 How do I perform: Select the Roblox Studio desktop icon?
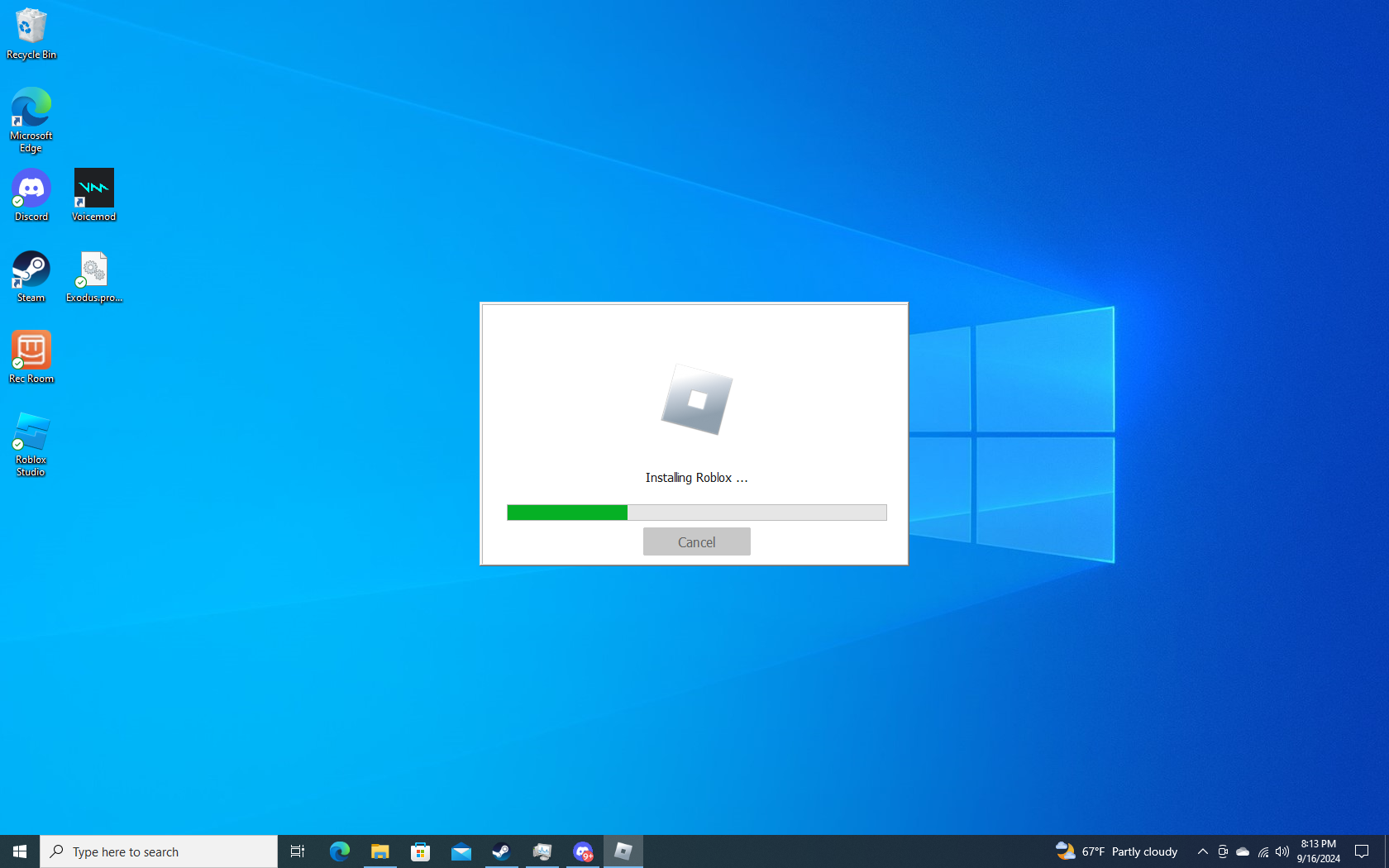31,445
